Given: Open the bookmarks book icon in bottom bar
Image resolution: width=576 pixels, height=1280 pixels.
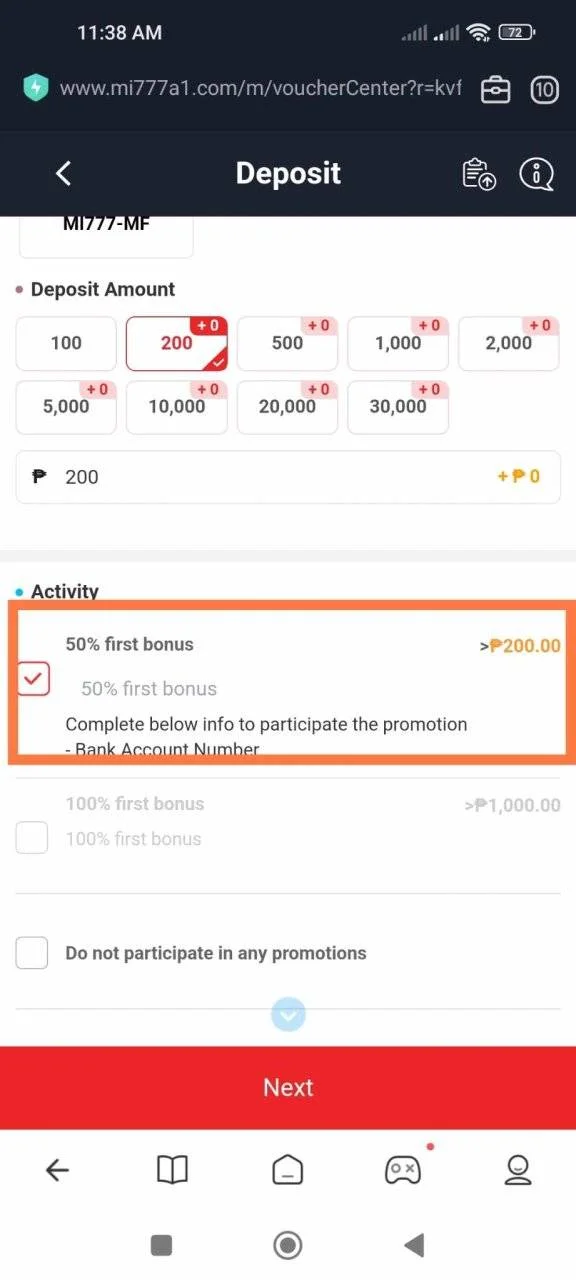Looking at the screenshot, I should pos(173,1169).
